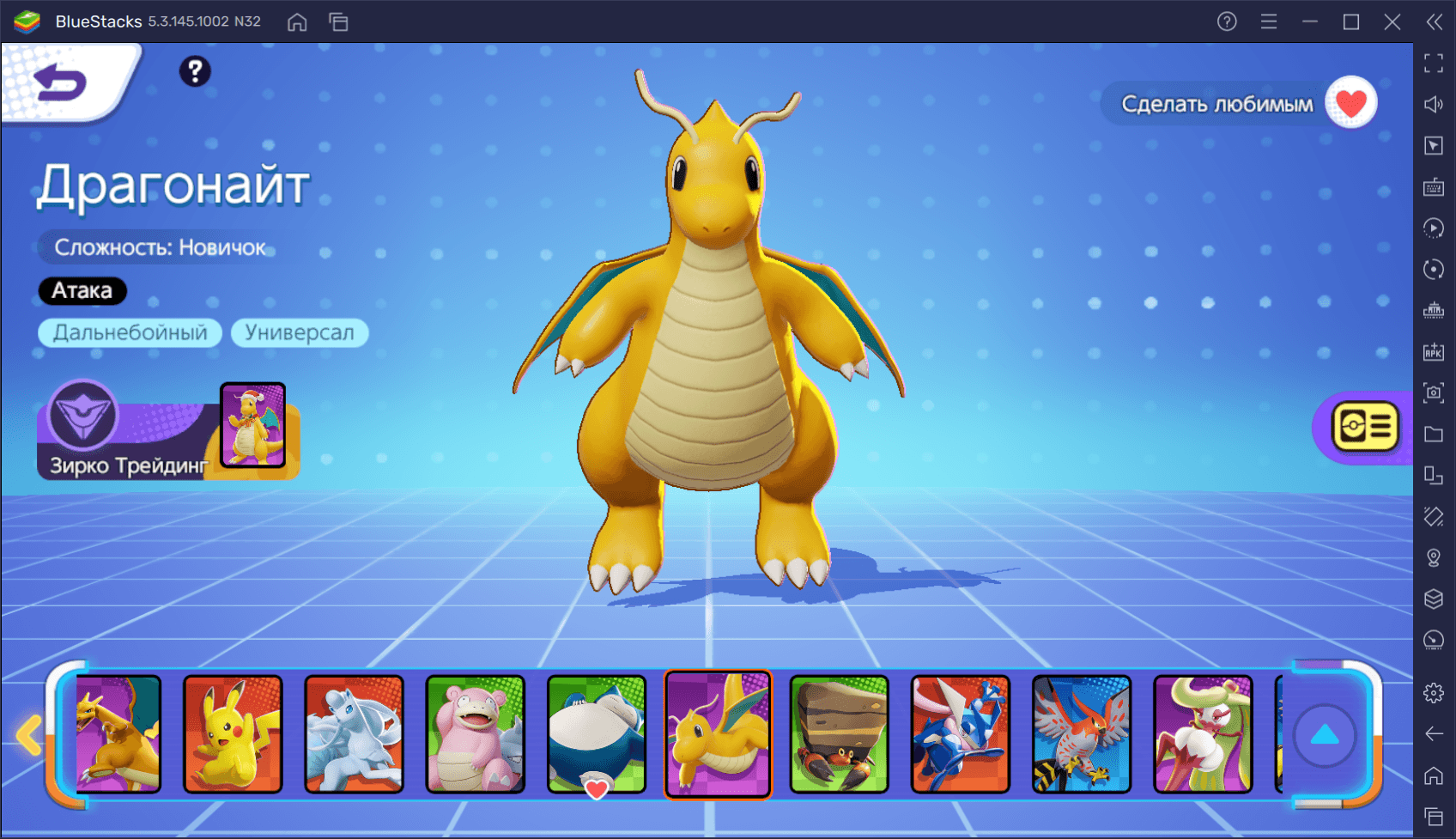This screenshot has width=1456, height=839.
Task: Click the Сложность: Новичок label
Action: point(160,248)
